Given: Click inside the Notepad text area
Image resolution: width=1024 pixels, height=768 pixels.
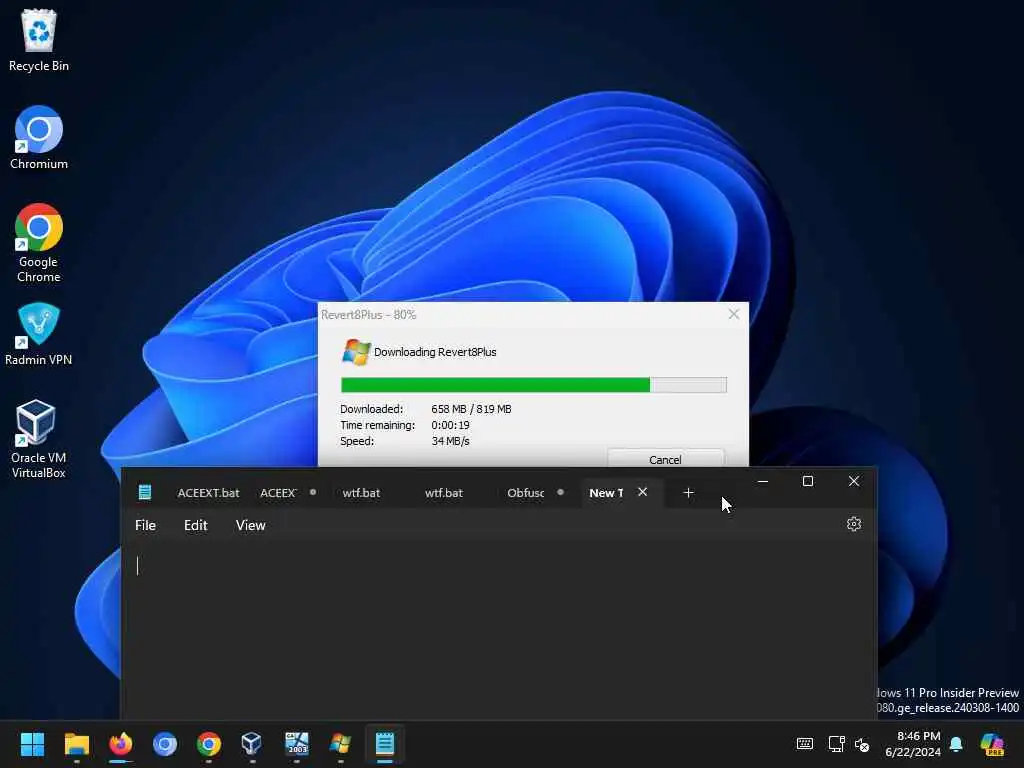Looking at the screenshot, I should tap(499, 630).
